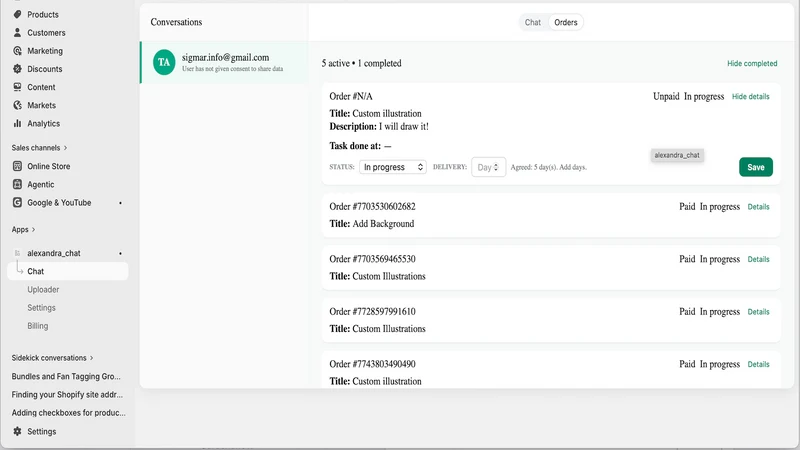
Task: Click Agreed: 5 day(s). Add days. text
Action: 548,167
